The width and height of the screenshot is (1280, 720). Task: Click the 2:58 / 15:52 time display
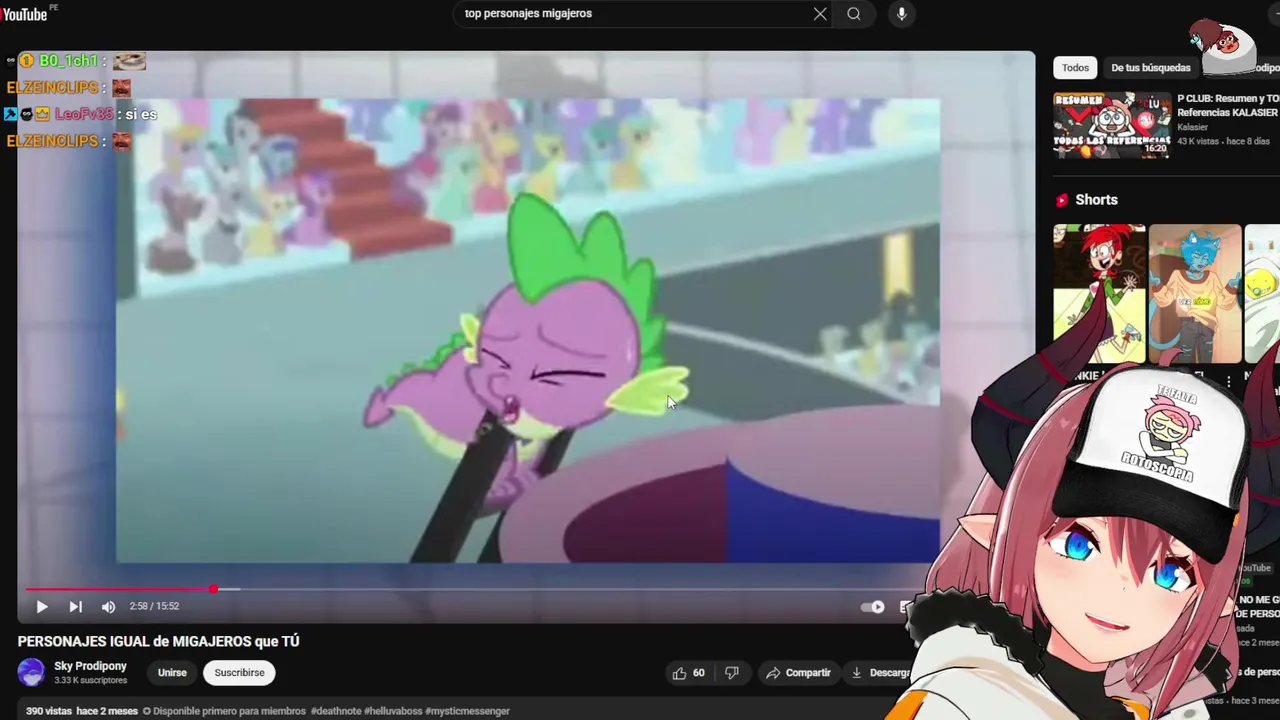click(154, 606)
